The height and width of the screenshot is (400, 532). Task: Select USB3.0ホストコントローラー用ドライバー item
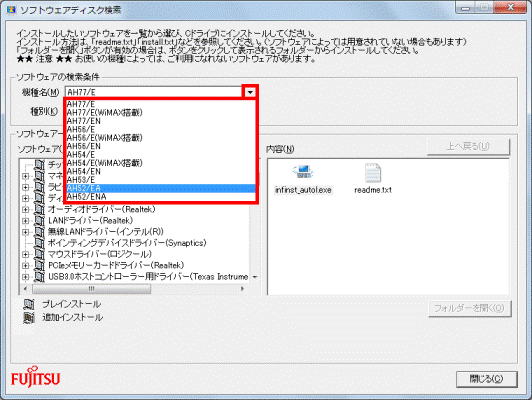(148, 277)
